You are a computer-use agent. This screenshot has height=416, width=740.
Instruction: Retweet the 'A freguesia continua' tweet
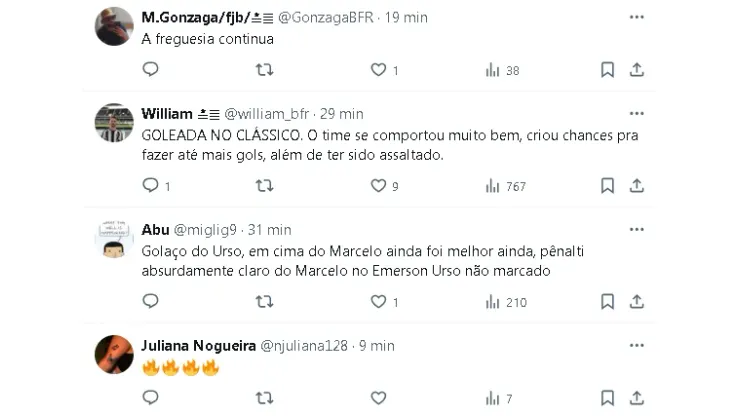265,70
